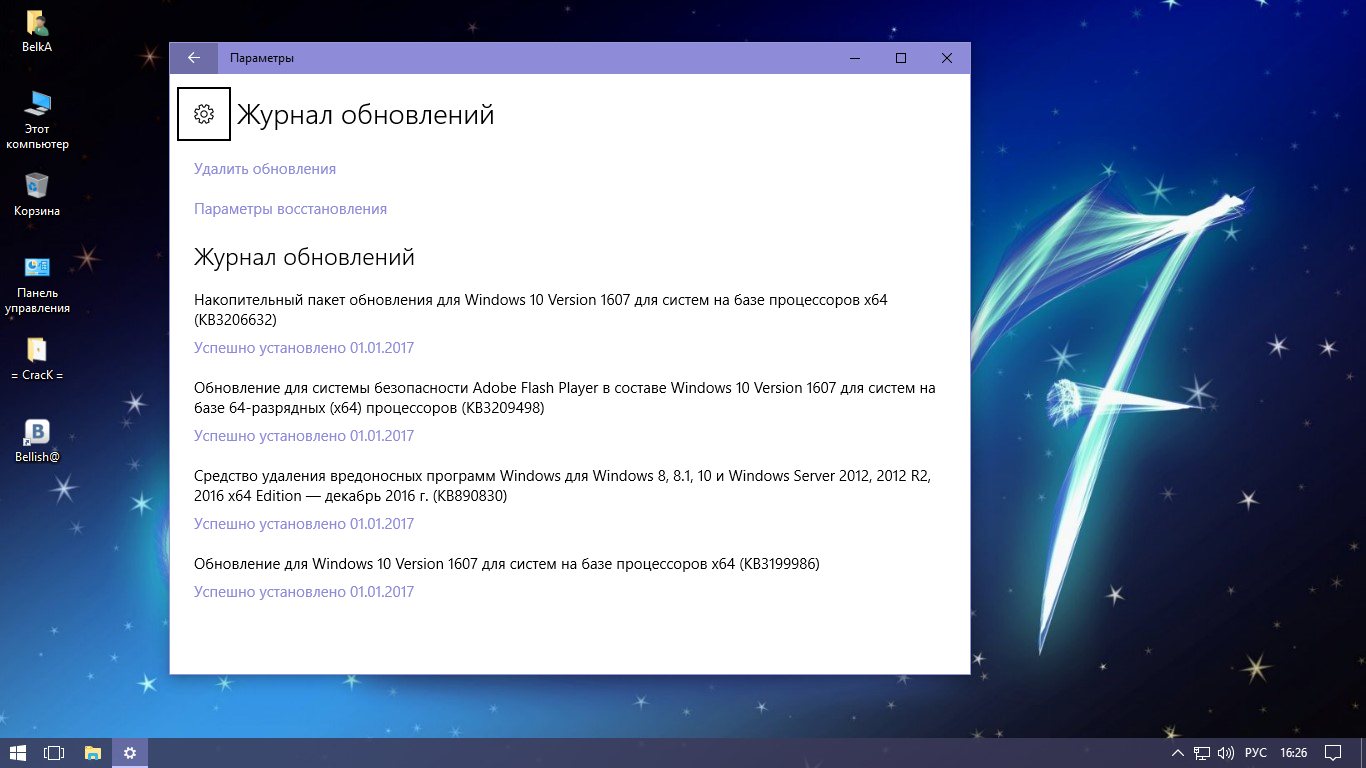Open install status under KB3209498 update

[304, 436]
